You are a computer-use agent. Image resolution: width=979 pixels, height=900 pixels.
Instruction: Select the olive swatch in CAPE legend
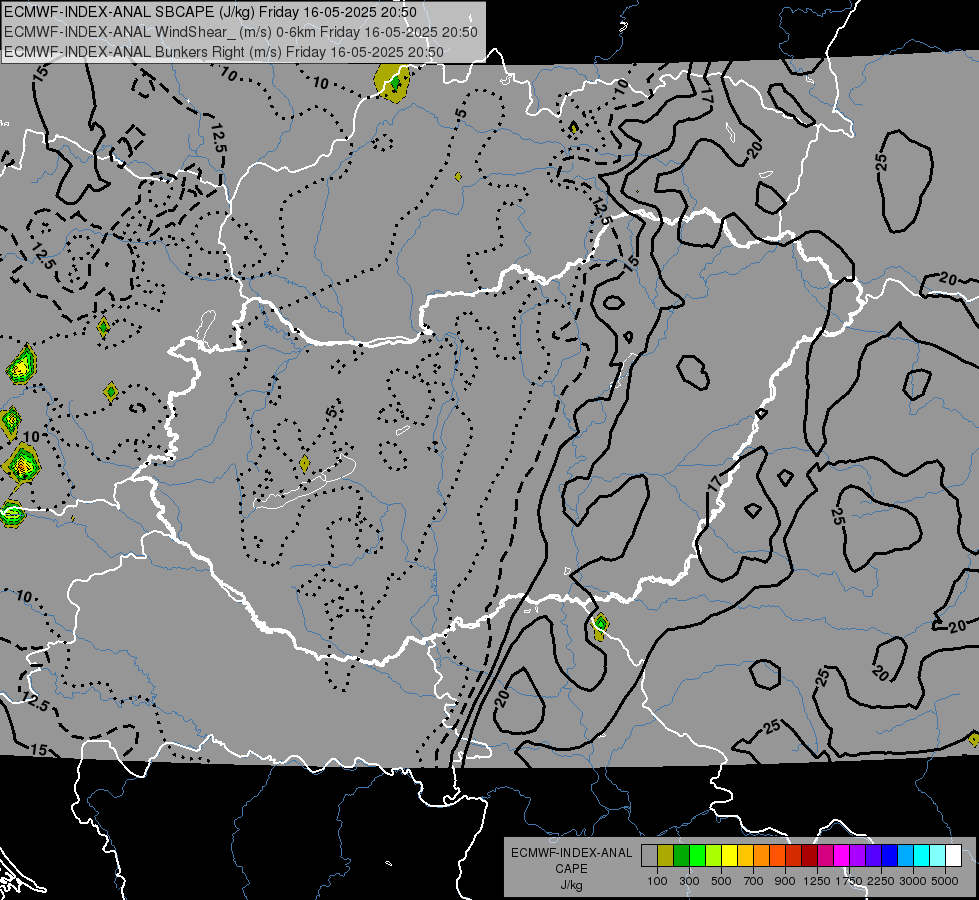[x=666, y=856]
